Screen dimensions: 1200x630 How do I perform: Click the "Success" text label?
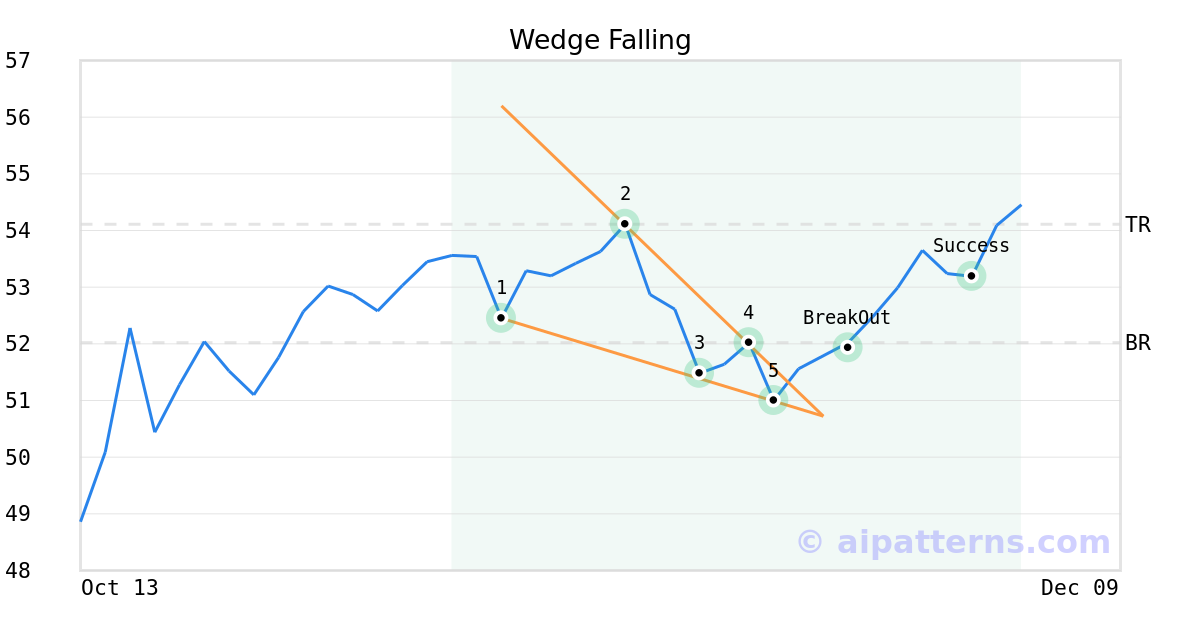971,246
